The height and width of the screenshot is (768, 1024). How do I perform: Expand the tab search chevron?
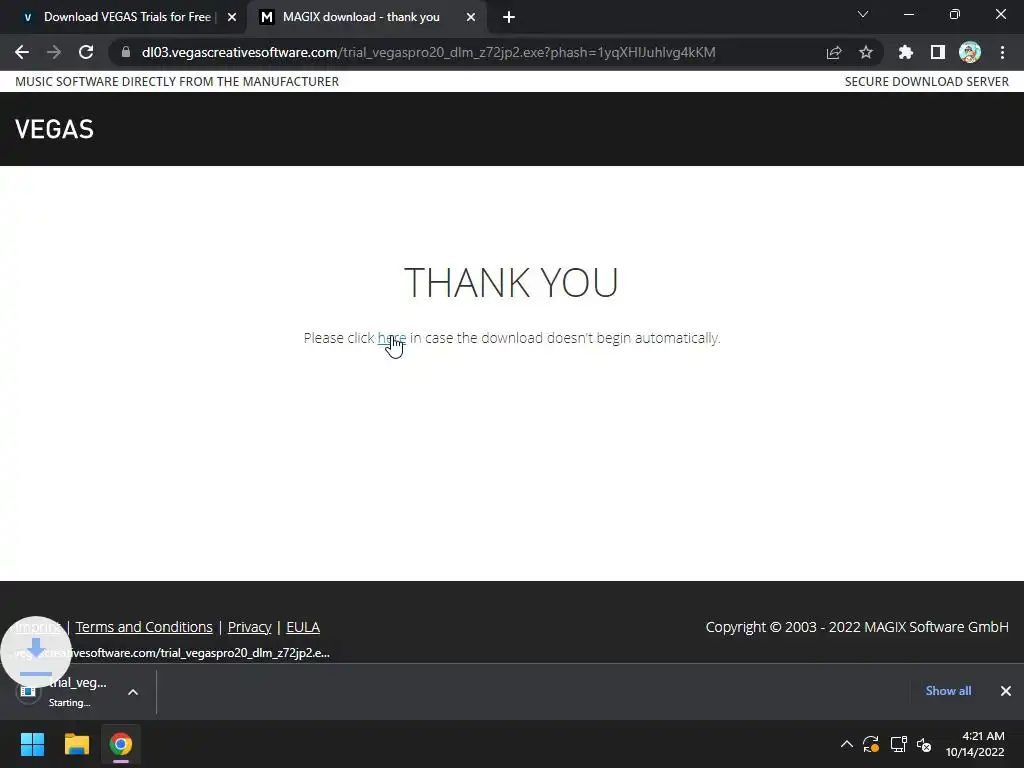[x=863, y=14]
